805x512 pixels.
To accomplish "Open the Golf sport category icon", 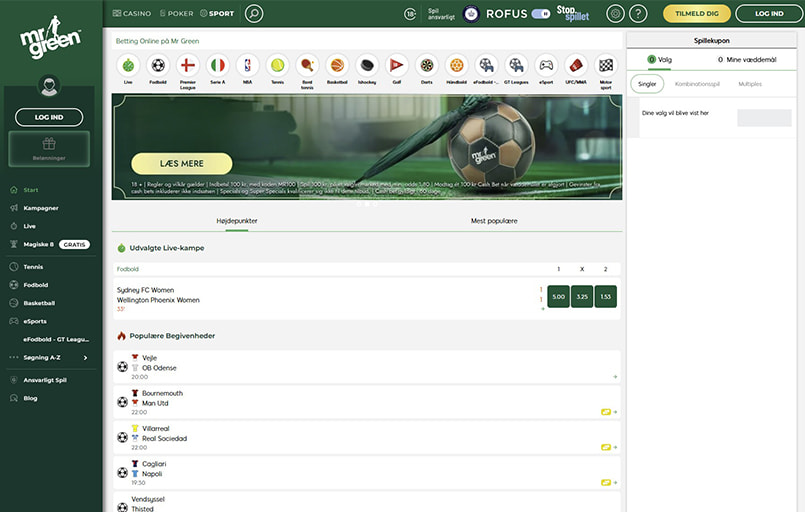I will [396, 65].
